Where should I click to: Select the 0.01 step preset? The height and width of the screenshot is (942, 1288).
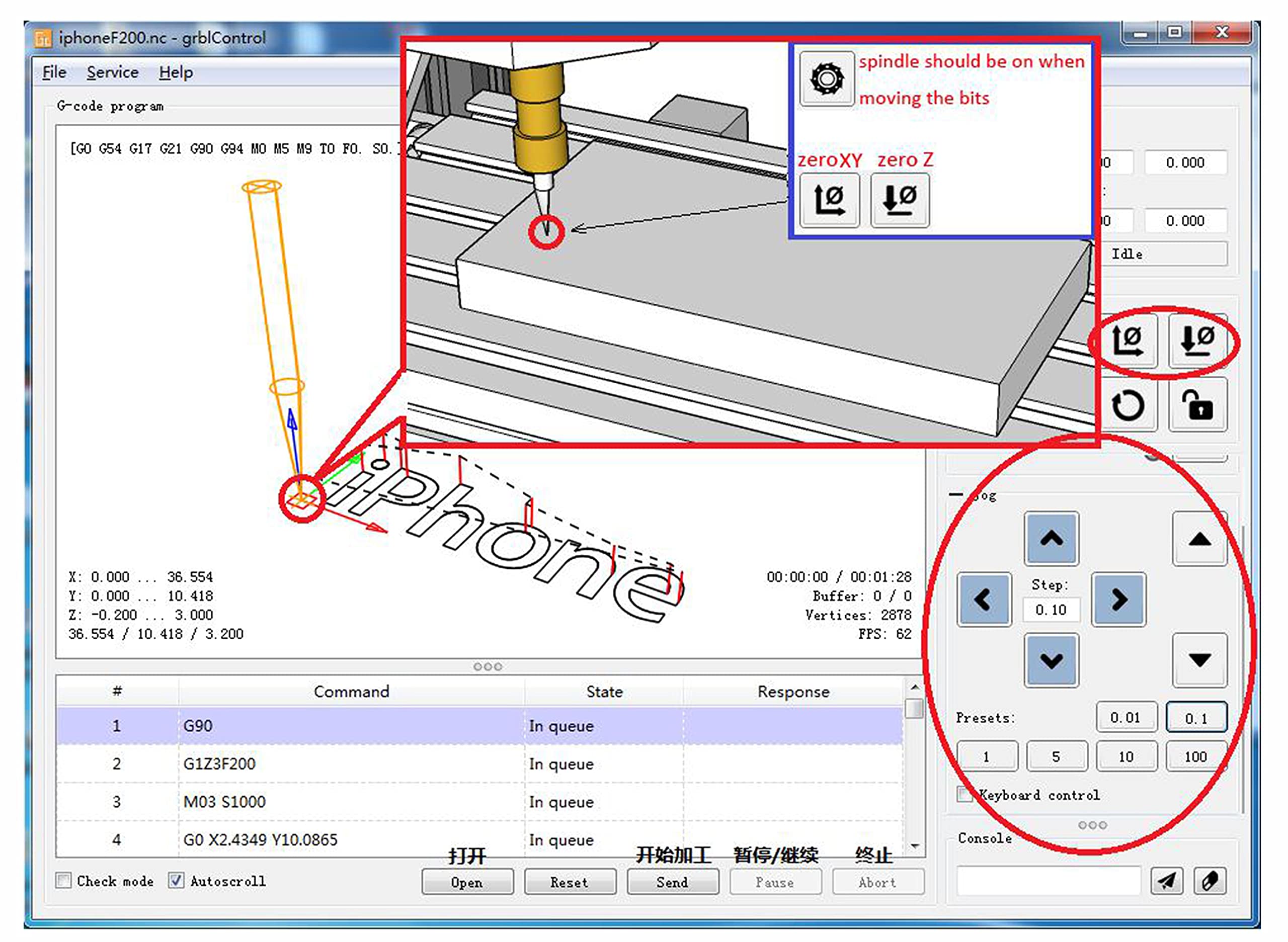coord(1126,717)
